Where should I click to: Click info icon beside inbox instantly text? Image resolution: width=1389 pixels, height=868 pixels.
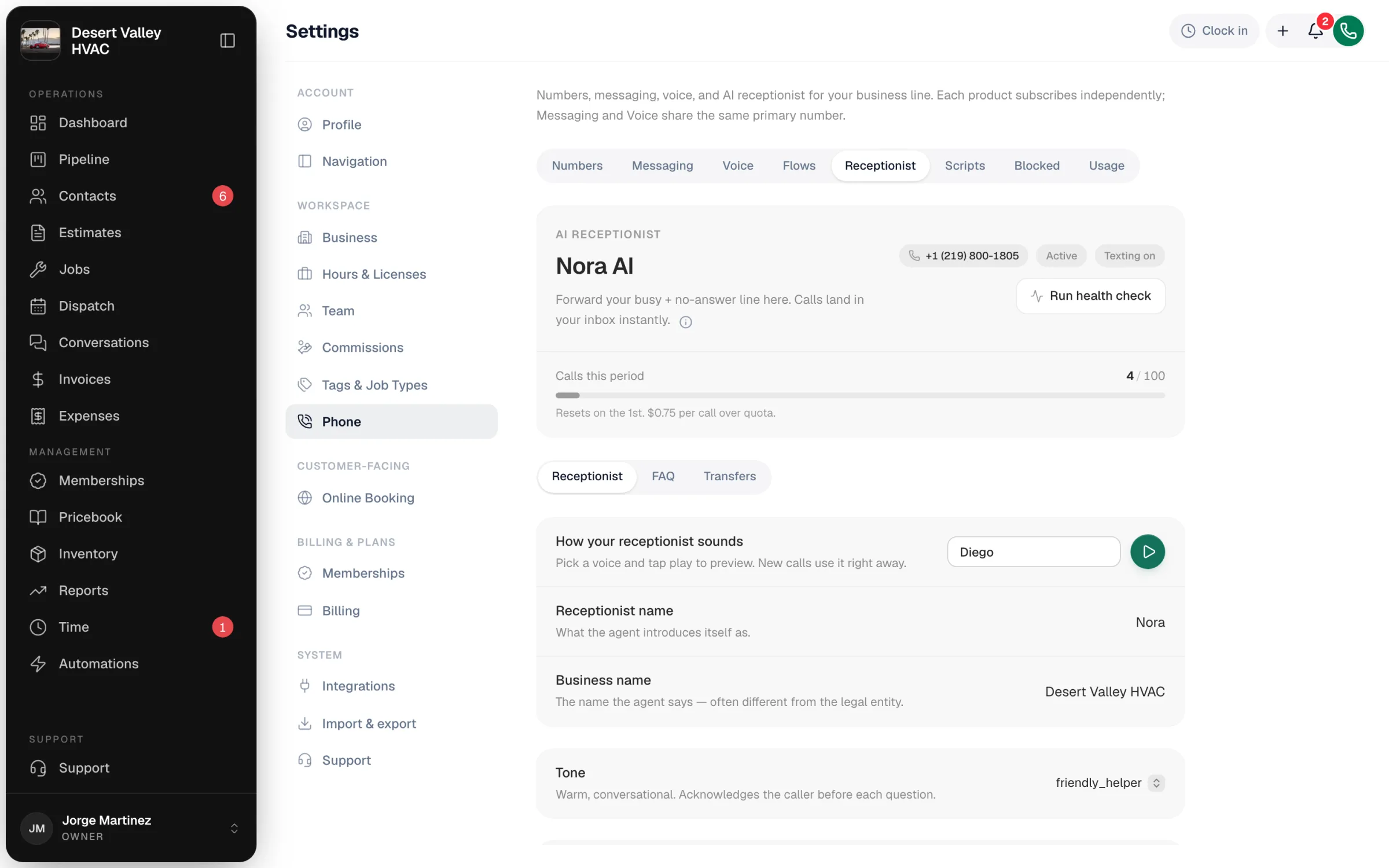coord(686,322)
